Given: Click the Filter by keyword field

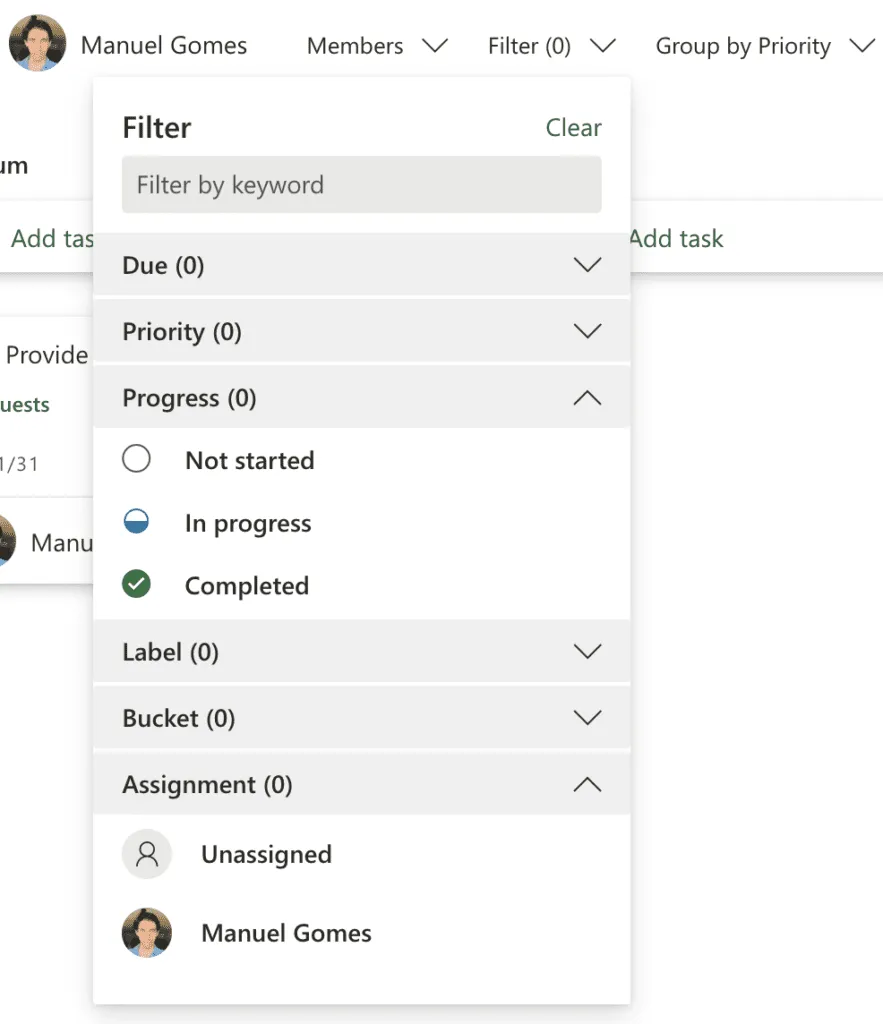Looking at the screenshot, I should pos(361,185).
